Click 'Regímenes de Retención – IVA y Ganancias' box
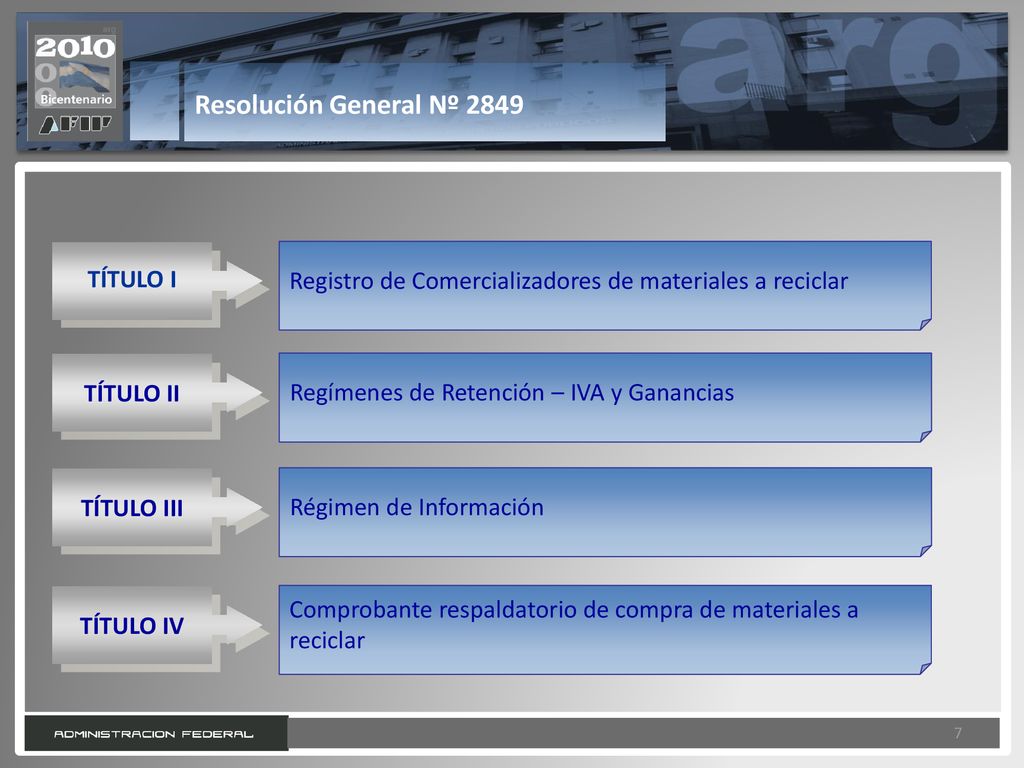Viewport: 1024px width, 768px height. click(x=605, y=398)
